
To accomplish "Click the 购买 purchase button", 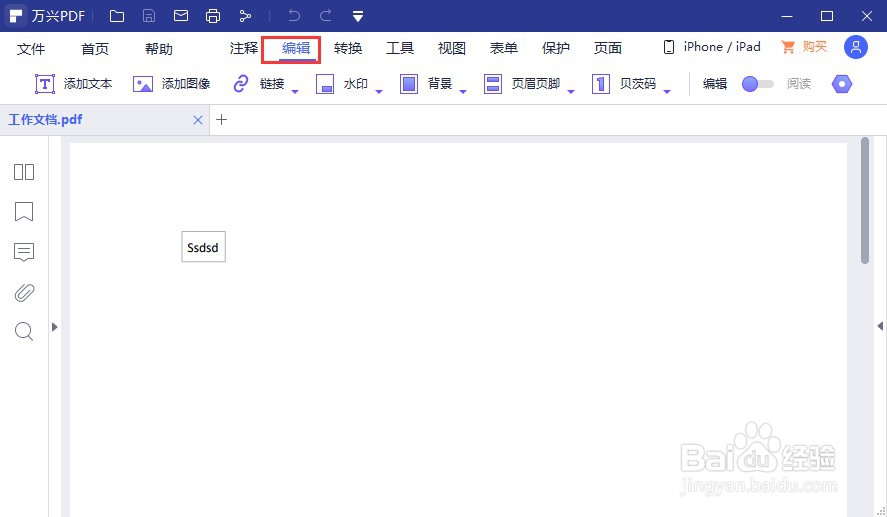I will (x=804, y=47).
